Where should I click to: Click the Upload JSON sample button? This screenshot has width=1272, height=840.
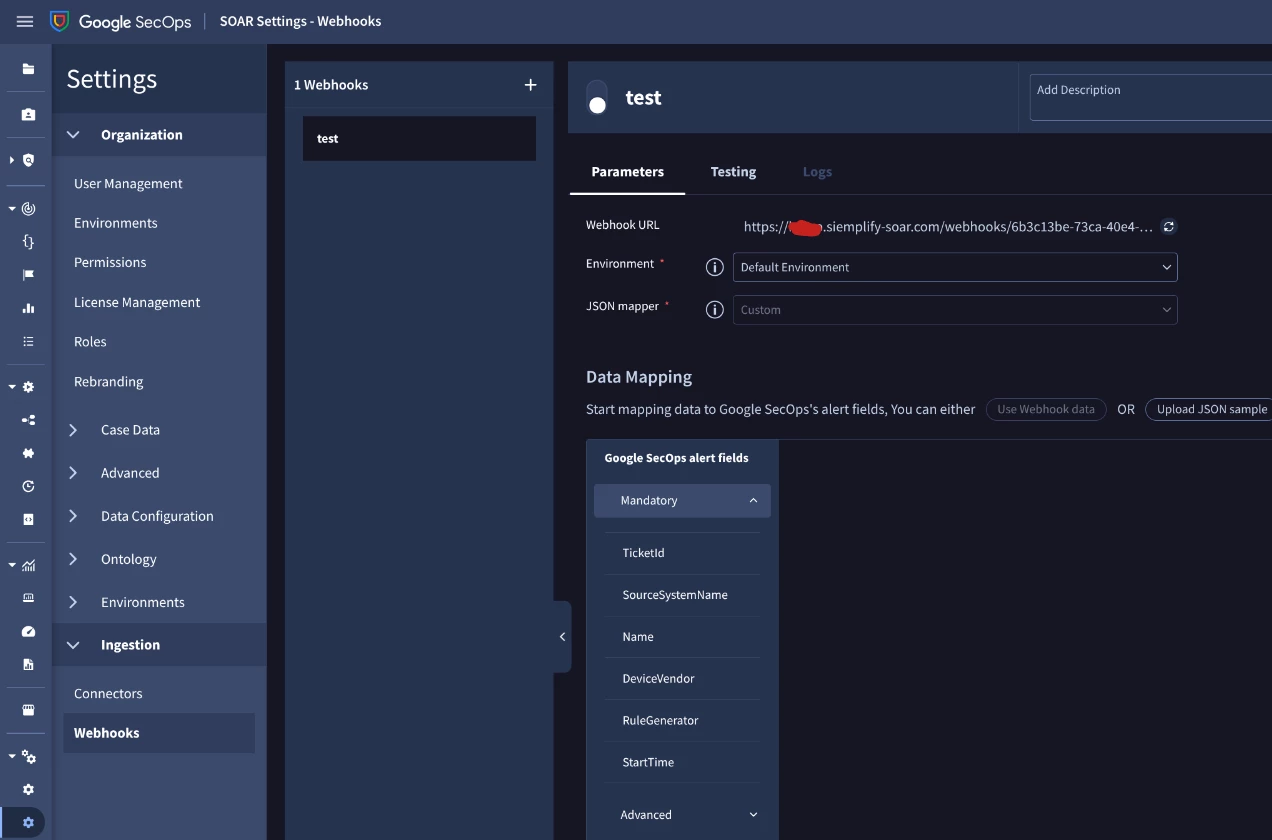coord(1211,409)
